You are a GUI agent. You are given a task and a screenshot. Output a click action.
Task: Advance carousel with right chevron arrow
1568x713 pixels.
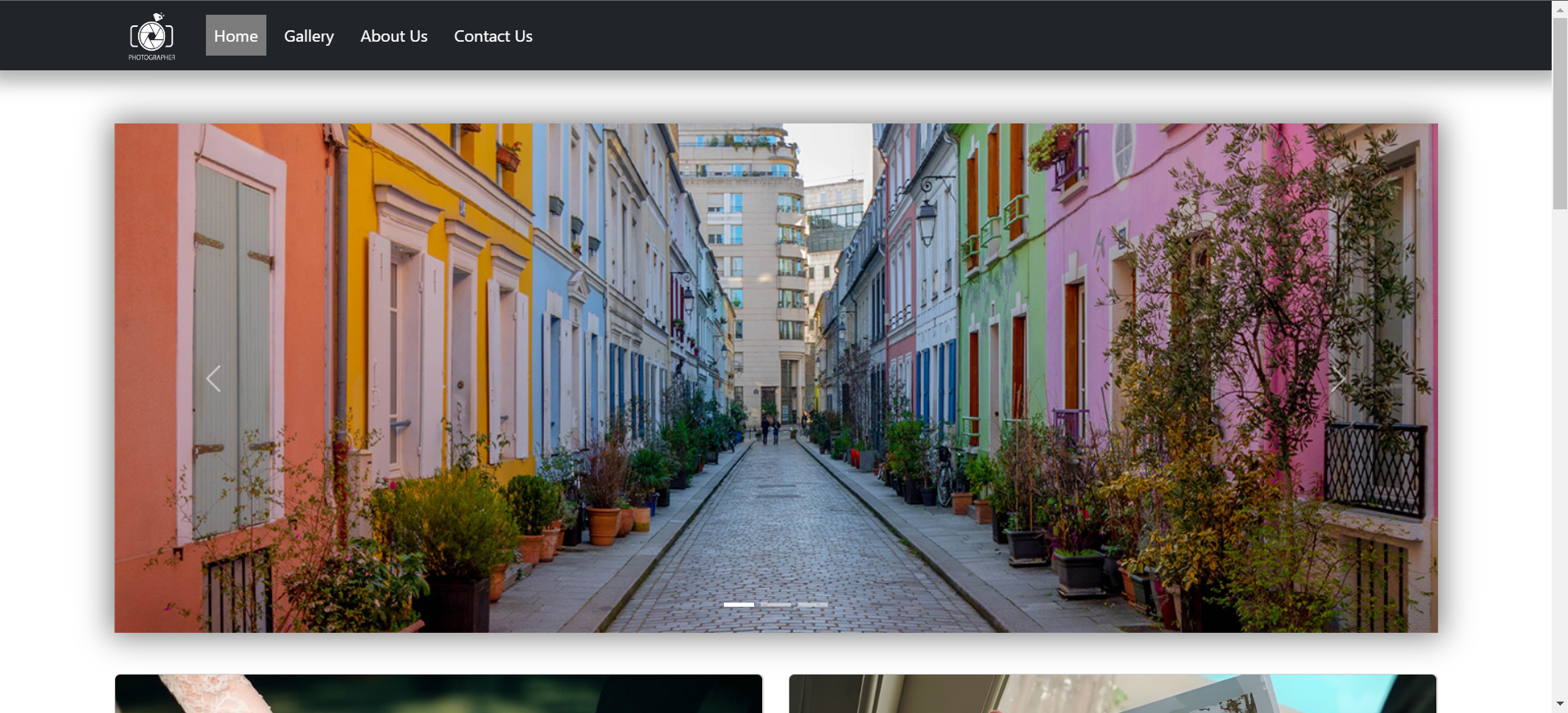coord(1338,379)
